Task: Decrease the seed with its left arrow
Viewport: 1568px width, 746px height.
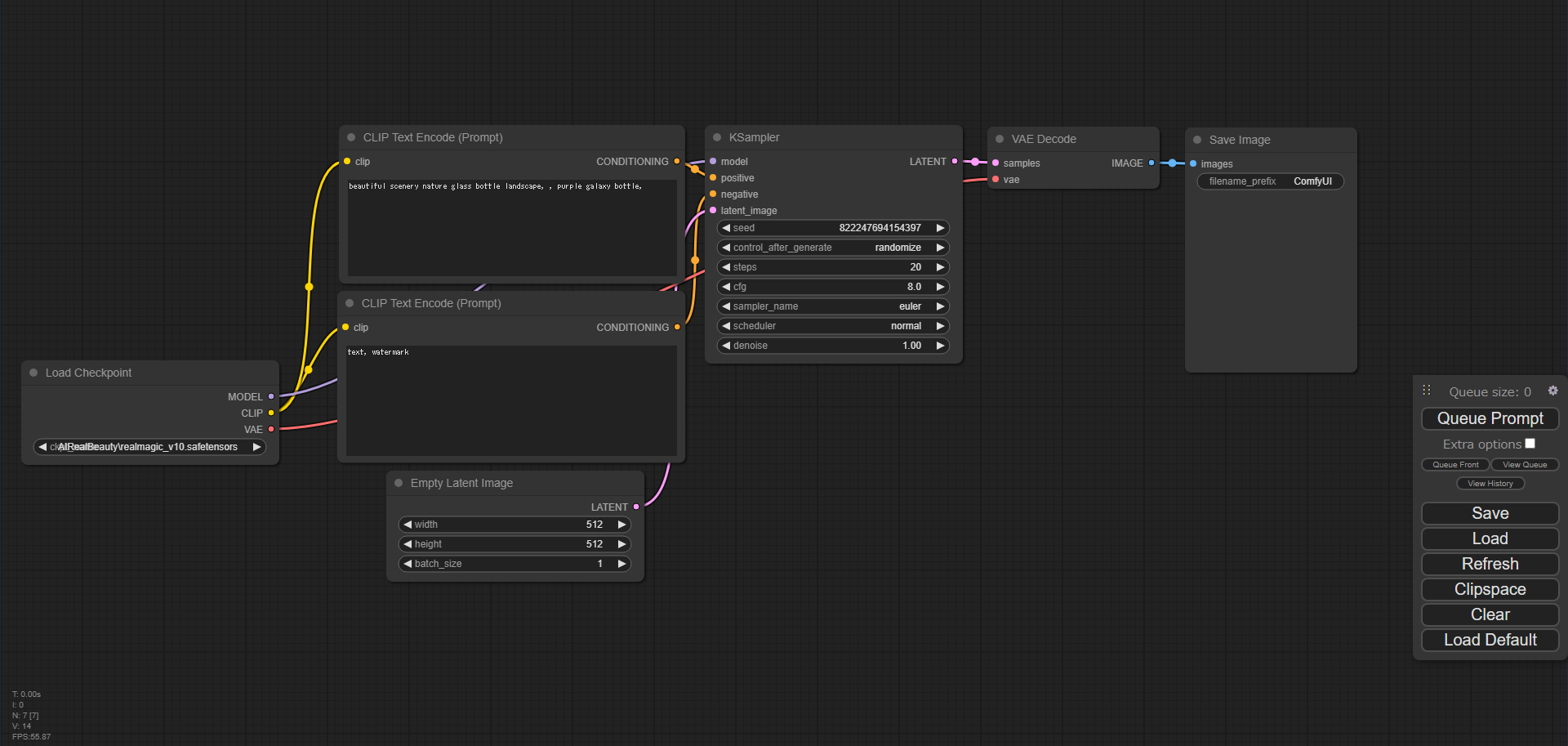Action: tap(726, 228)
